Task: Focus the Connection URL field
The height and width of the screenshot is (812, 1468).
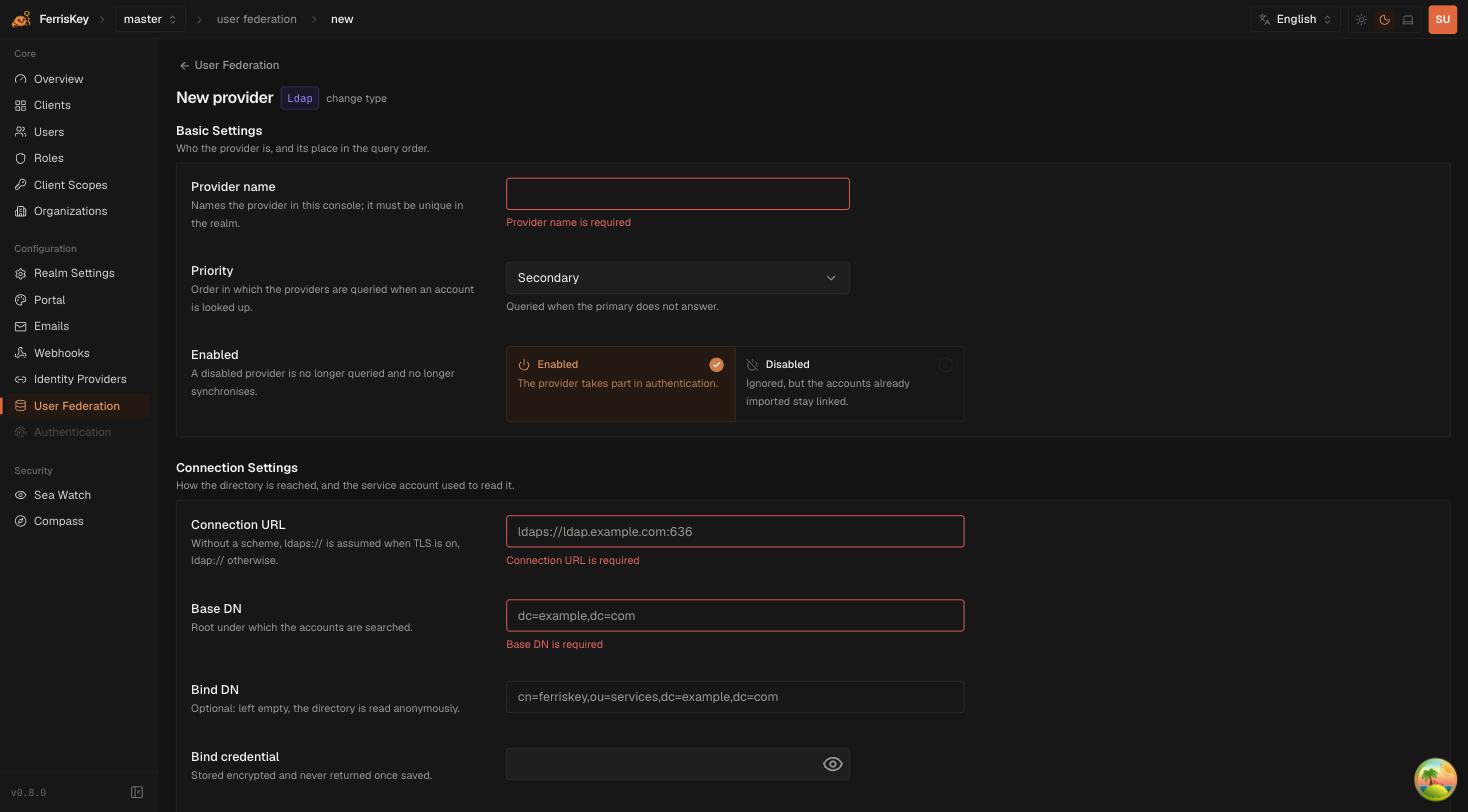Action: (735, 532)
